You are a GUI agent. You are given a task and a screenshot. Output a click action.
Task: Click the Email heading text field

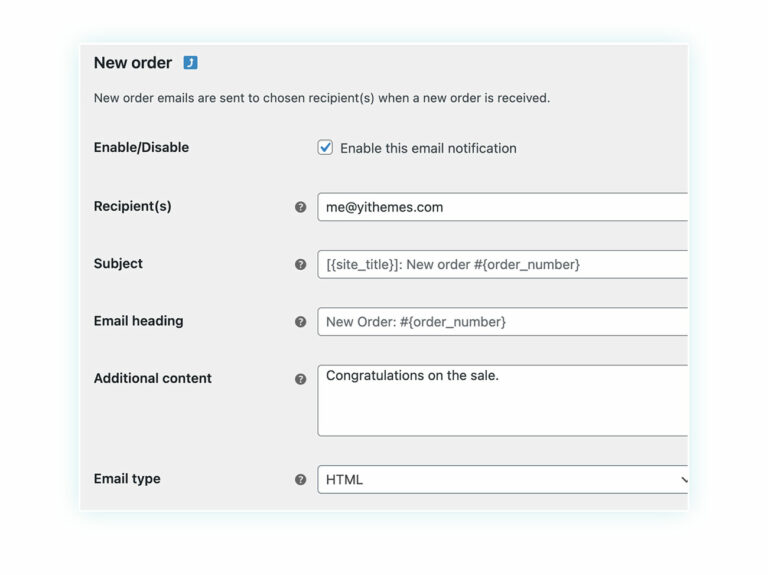pyautogui.click(x=500, y=322)
